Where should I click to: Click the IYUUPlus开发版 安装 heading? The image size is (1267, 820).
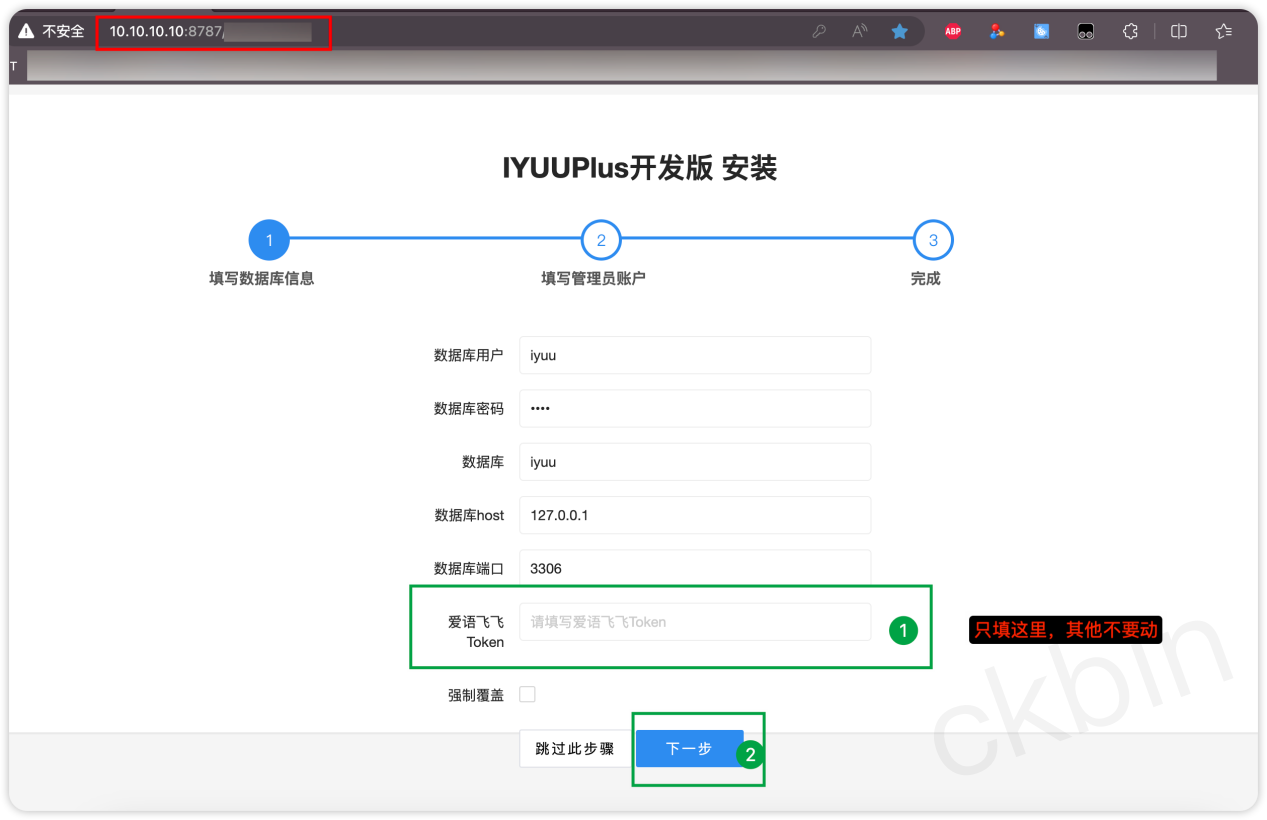(640, 168)
